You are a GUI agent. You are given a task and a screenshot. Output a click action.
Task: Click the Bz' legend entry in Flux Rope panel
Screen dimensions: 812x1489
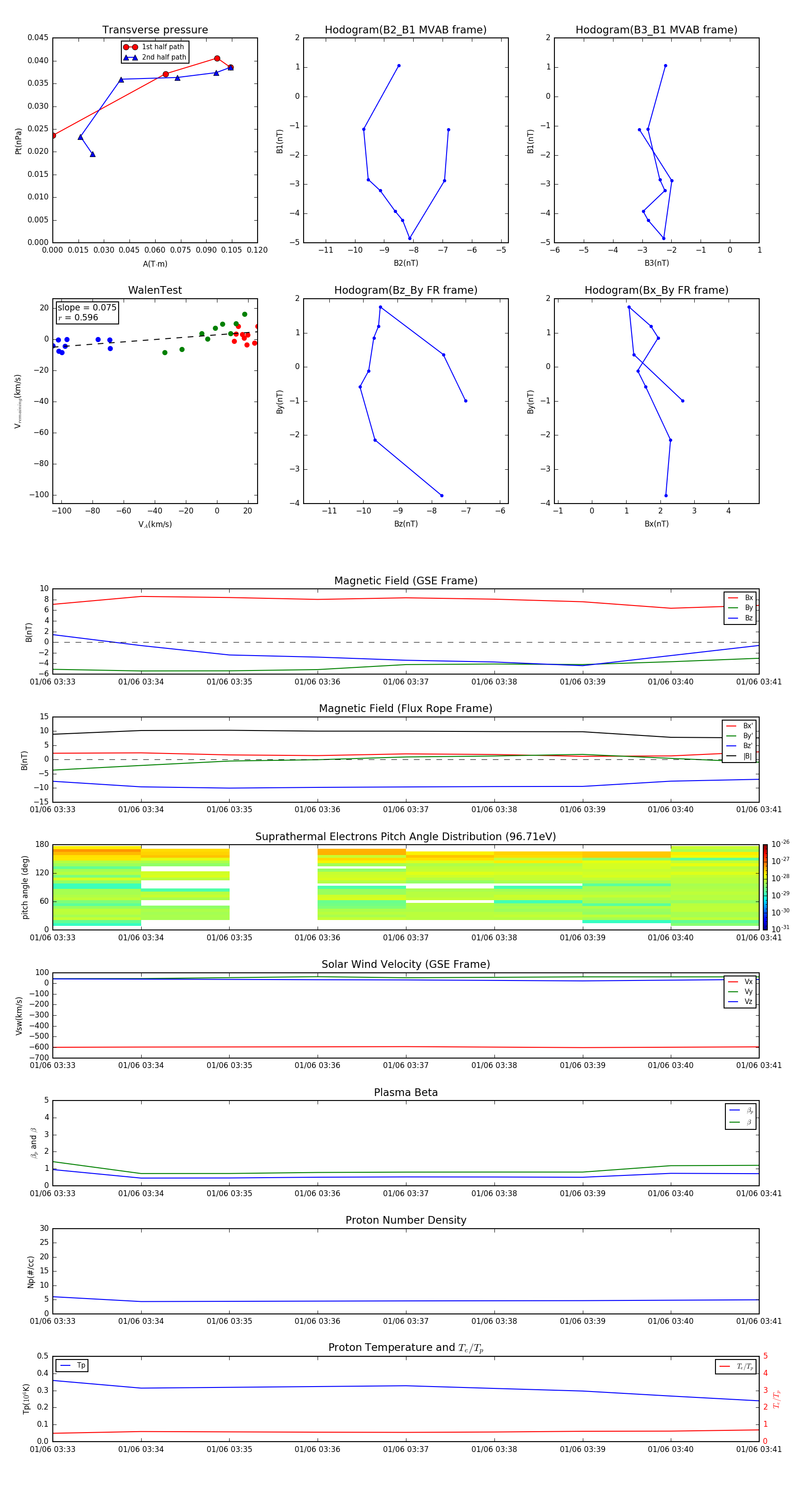(739, 746)
